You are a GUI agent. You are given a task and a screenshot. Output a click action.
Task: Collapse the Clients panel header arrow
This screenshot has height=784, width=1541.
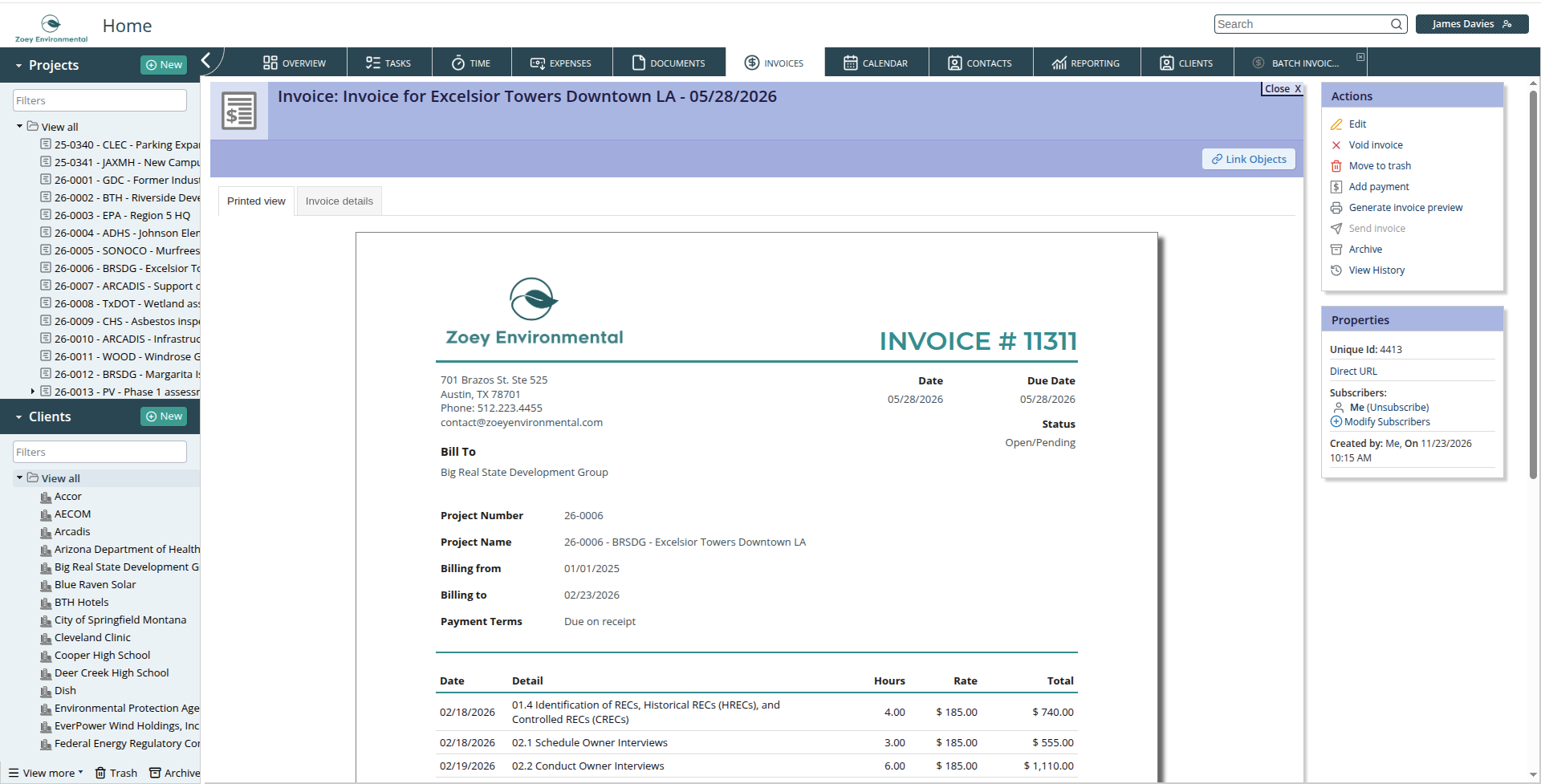click(x=18, y=417)
